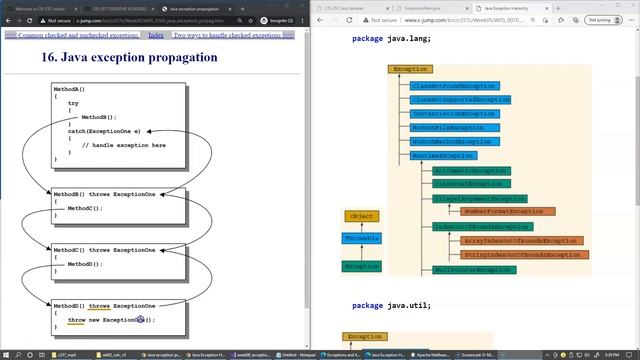Select Java Exception Hierarchy tab in Edge
The width and height of the screenshot is (640, 360).
coord(511,8)
